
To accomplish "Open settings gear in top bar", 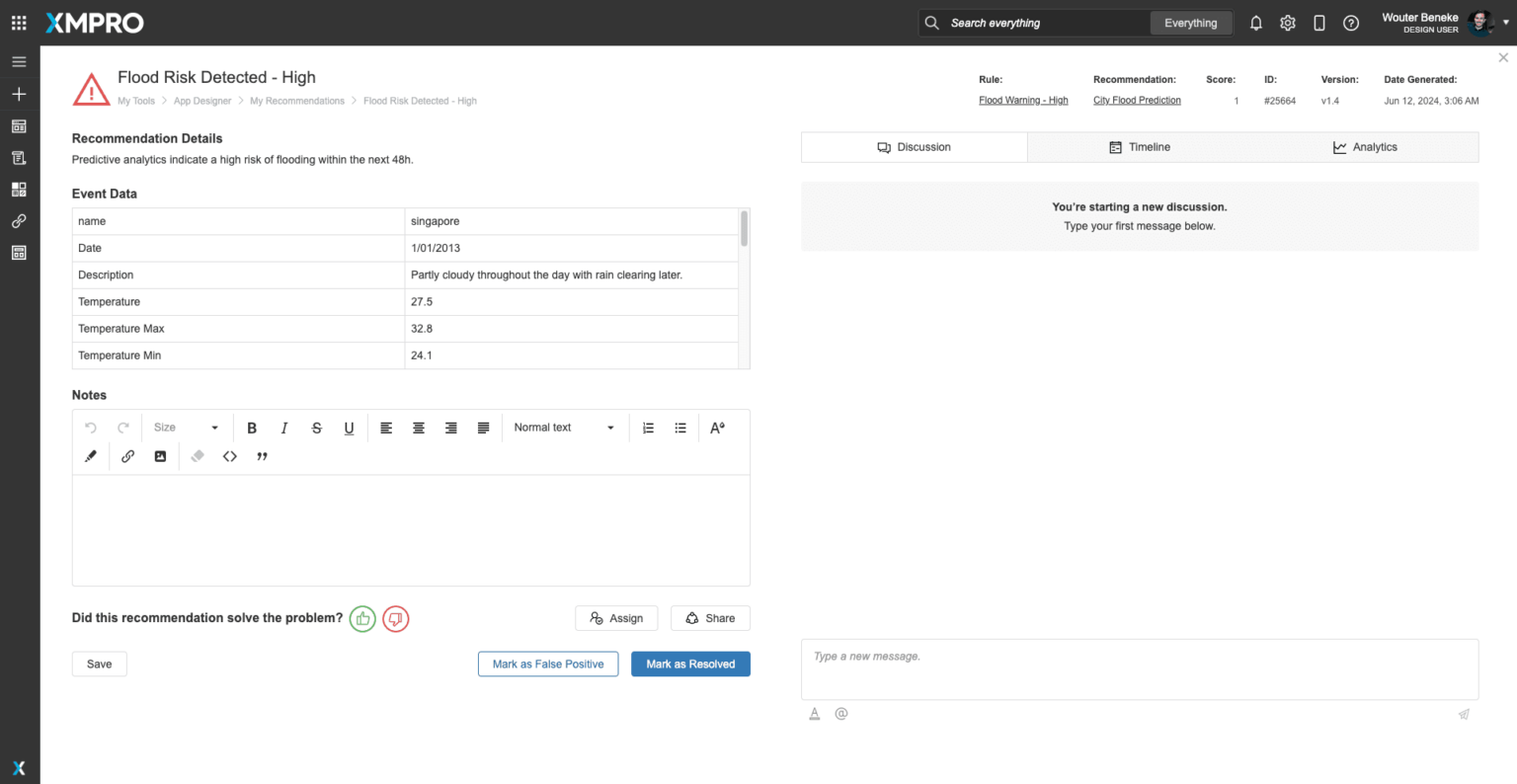I will pyautogui.click(x=1288, y=23).
